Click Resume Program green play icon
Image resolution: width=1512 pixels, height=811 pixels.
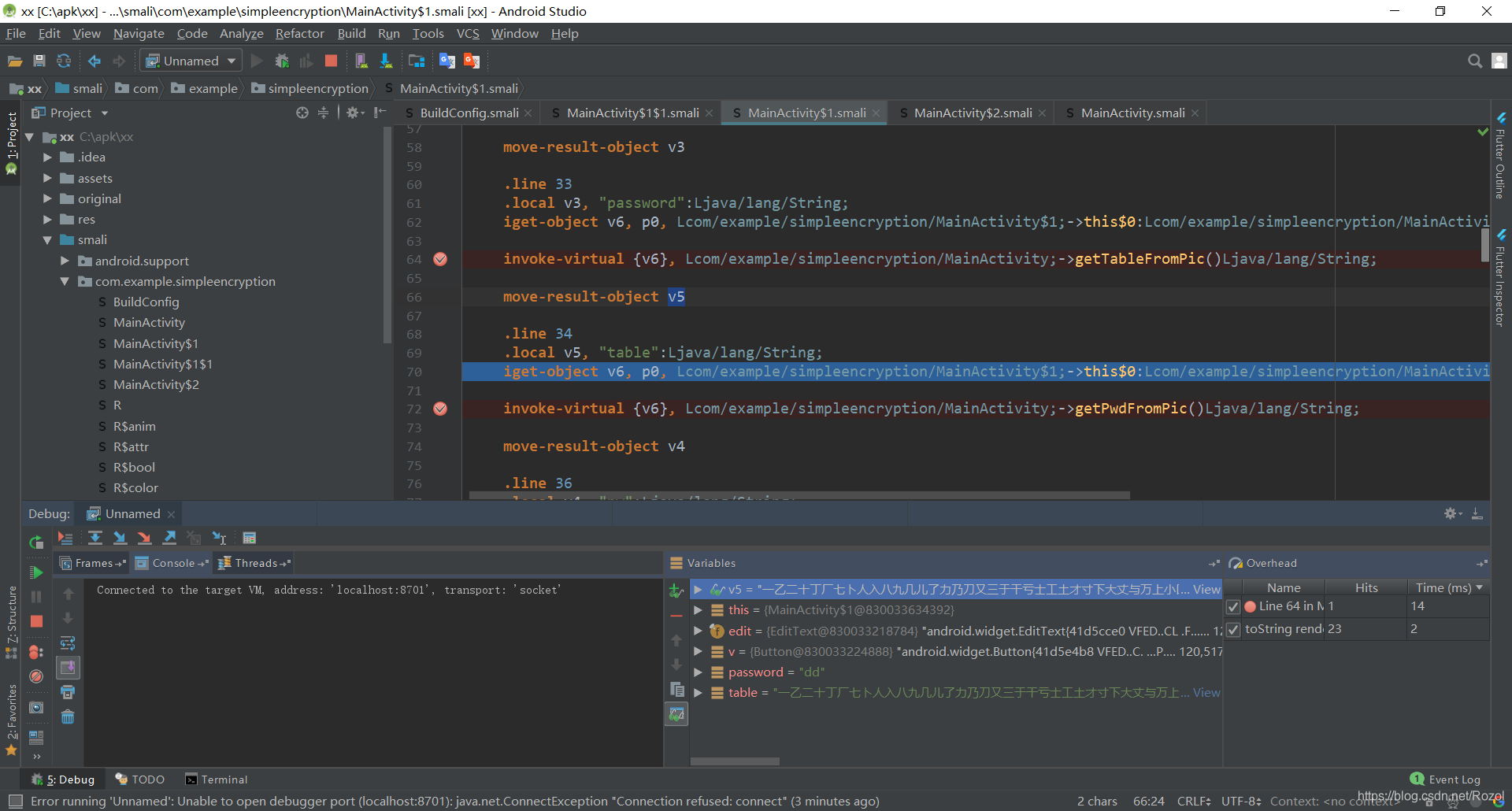pyautogui.click(x=36, y=572)
